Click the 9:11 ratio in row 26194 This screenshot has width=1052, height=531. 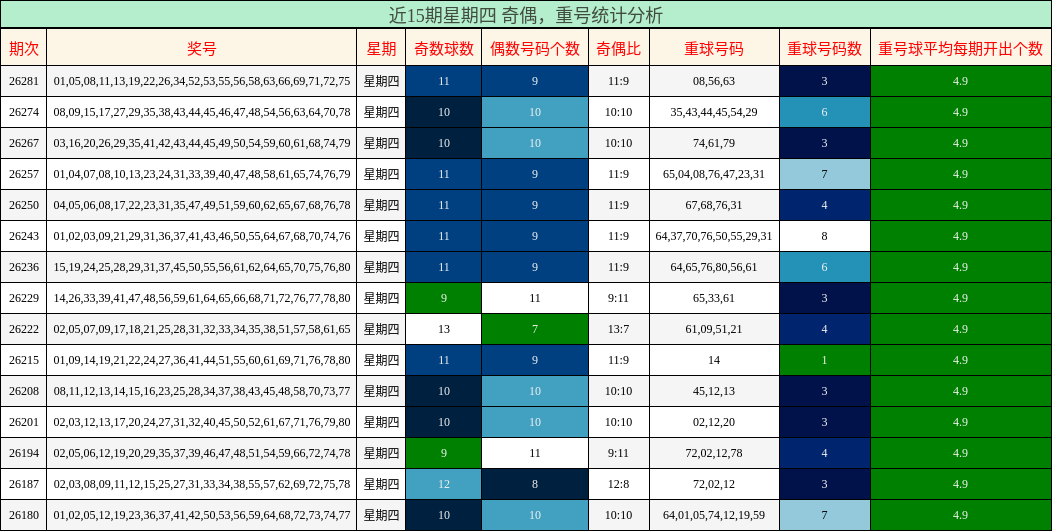(619, 452)
